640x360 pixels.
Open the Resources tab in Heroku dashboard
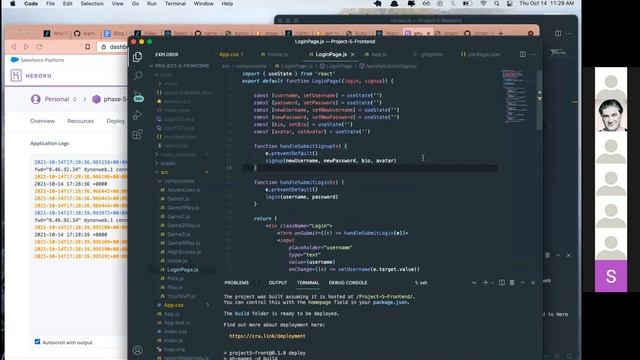pos(81,121)
